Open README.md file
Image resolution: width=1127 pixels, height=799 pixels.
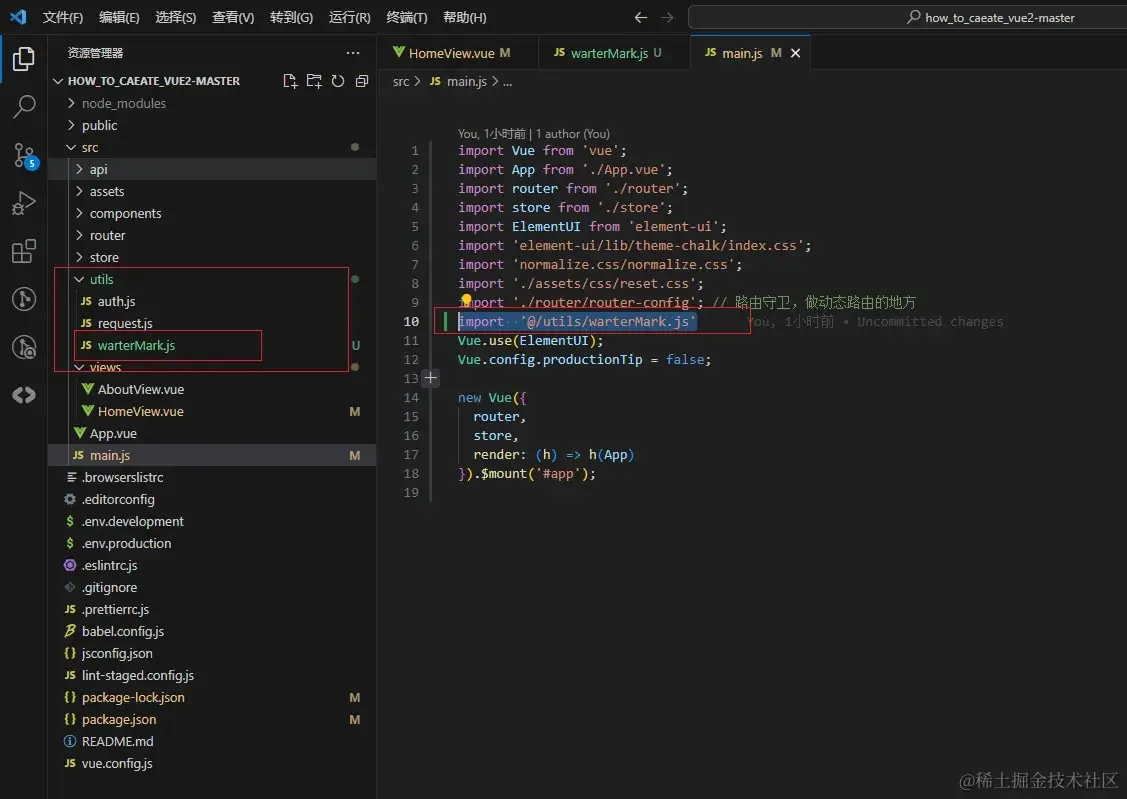[x=212, y=742]
